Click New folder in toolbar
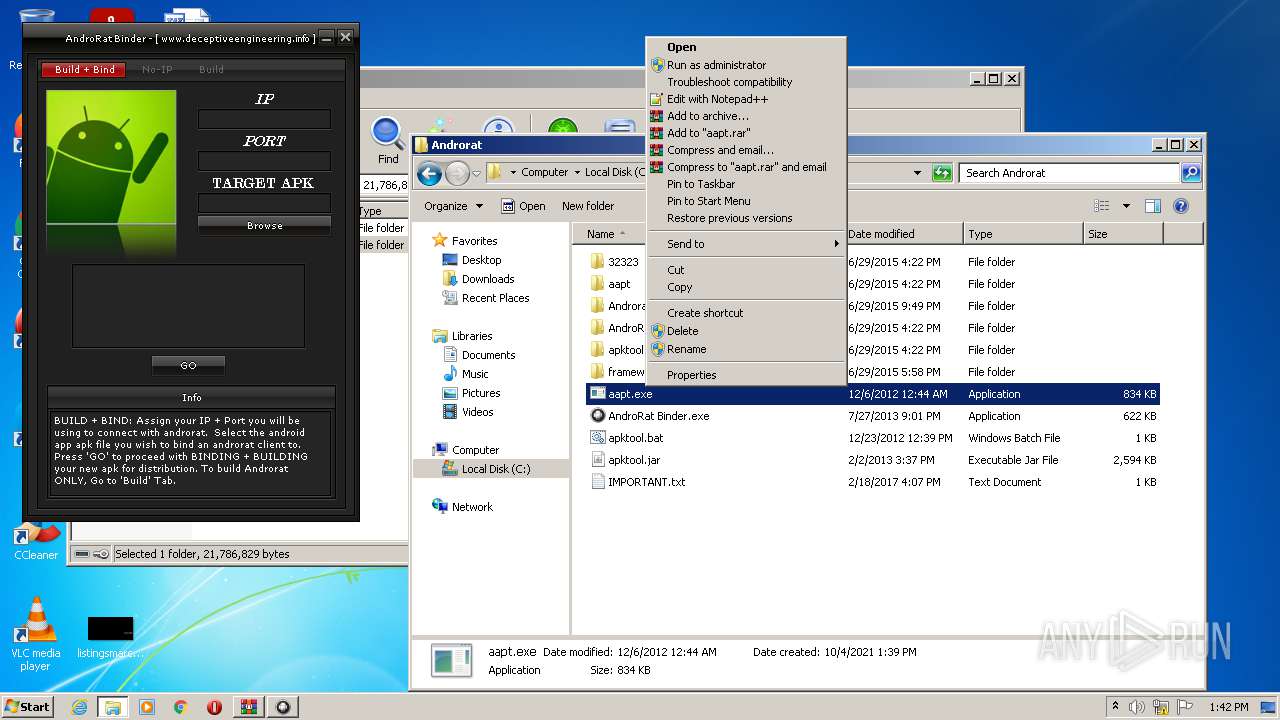 [x=588, y=206]
